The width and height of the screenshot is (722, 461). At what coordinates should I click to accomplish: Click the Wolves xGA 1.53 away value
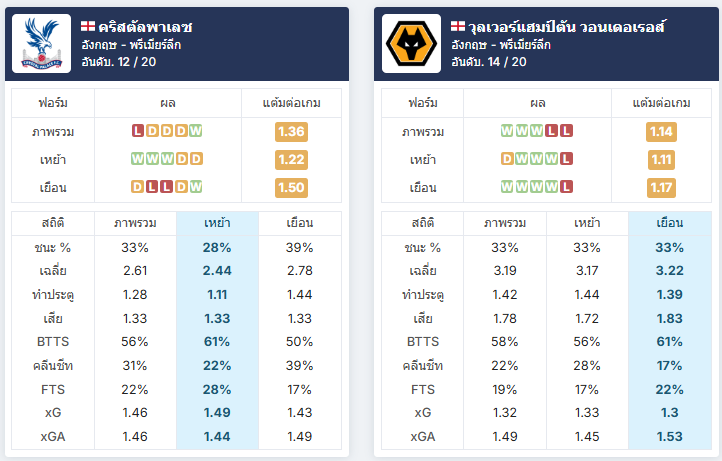[x=670, y=436]
